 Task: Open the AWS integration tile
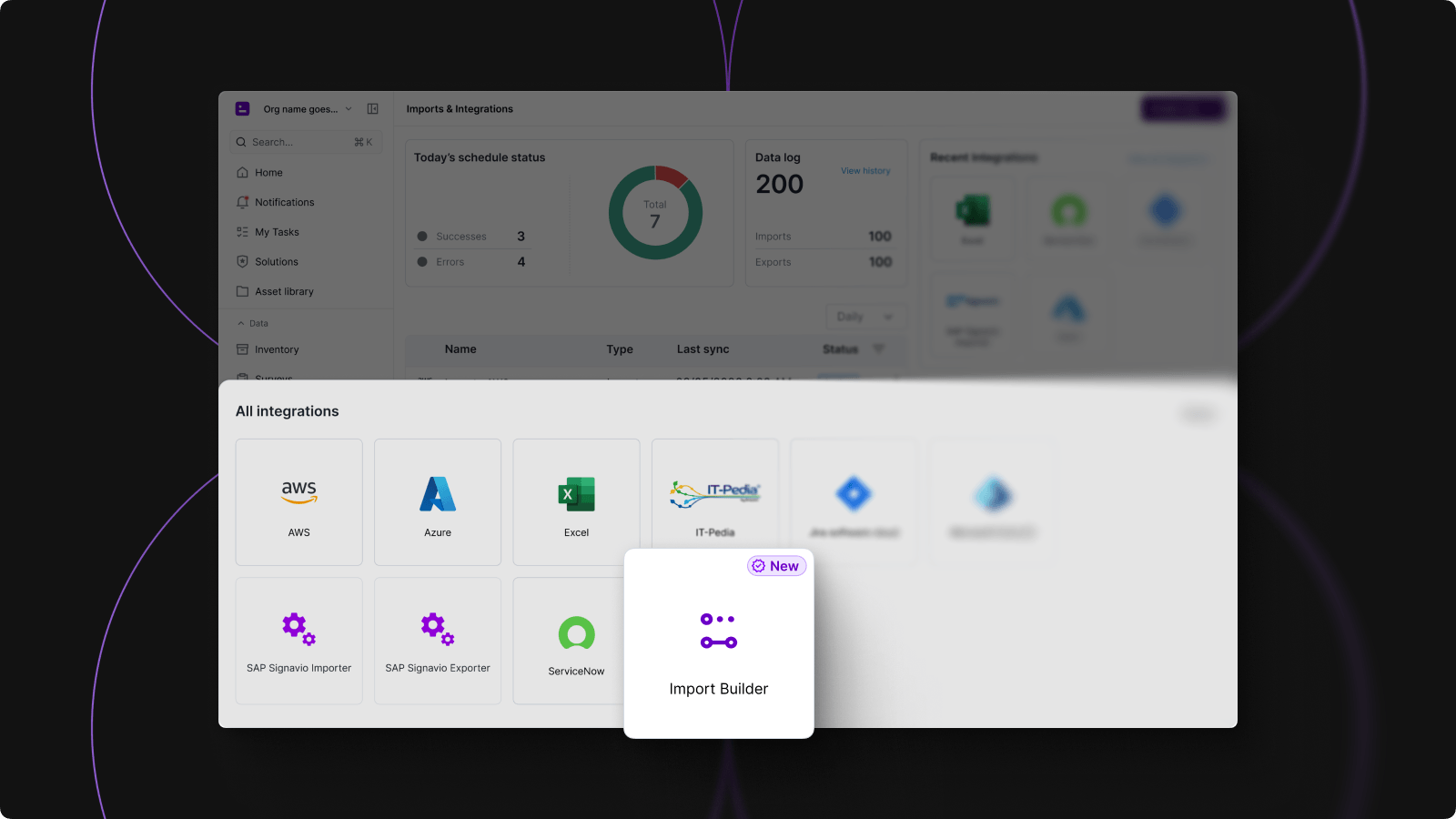pos(298,501)
